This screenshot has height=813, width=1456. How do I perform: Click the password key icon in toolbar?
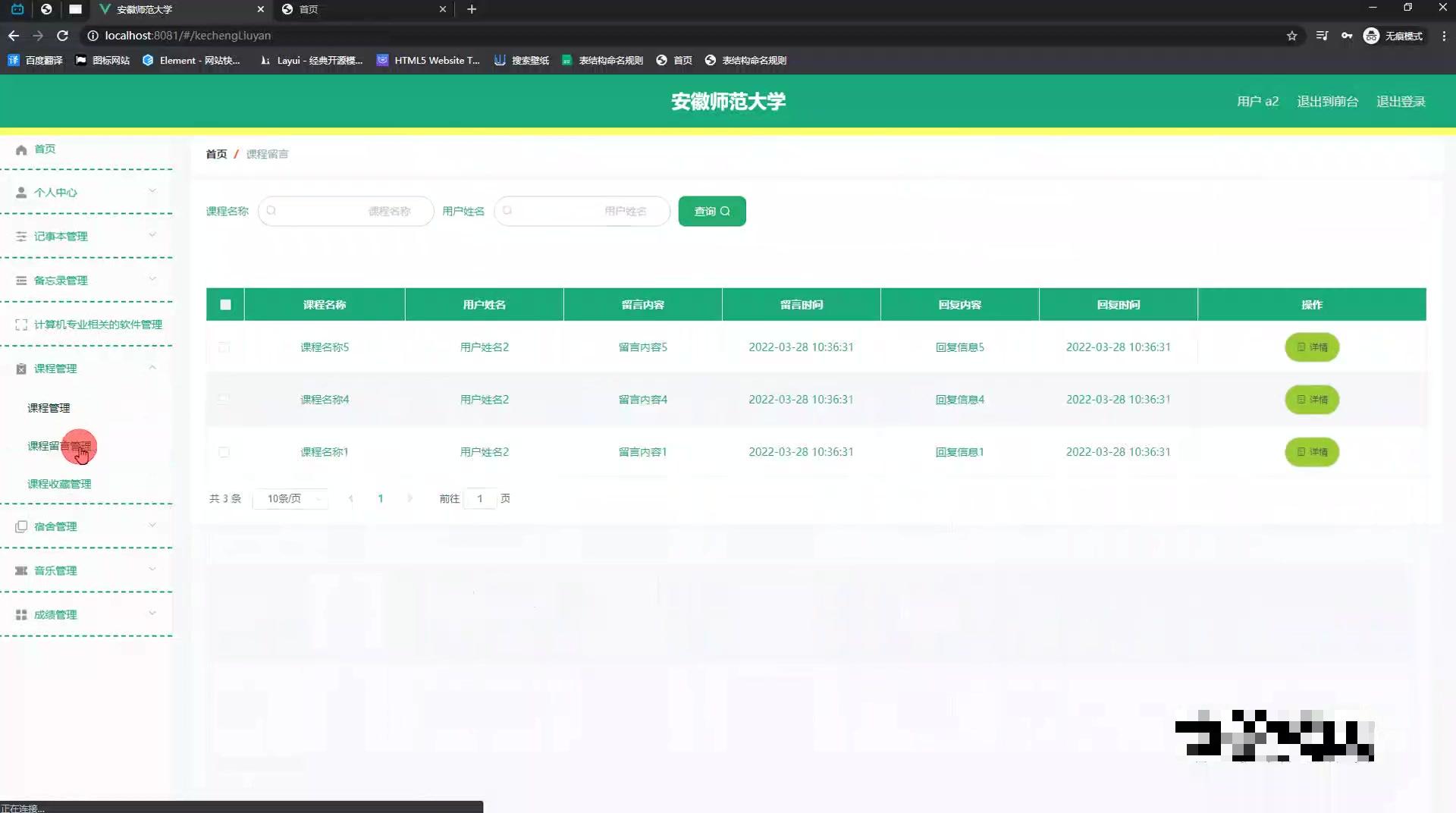[x=1347, y=36]
